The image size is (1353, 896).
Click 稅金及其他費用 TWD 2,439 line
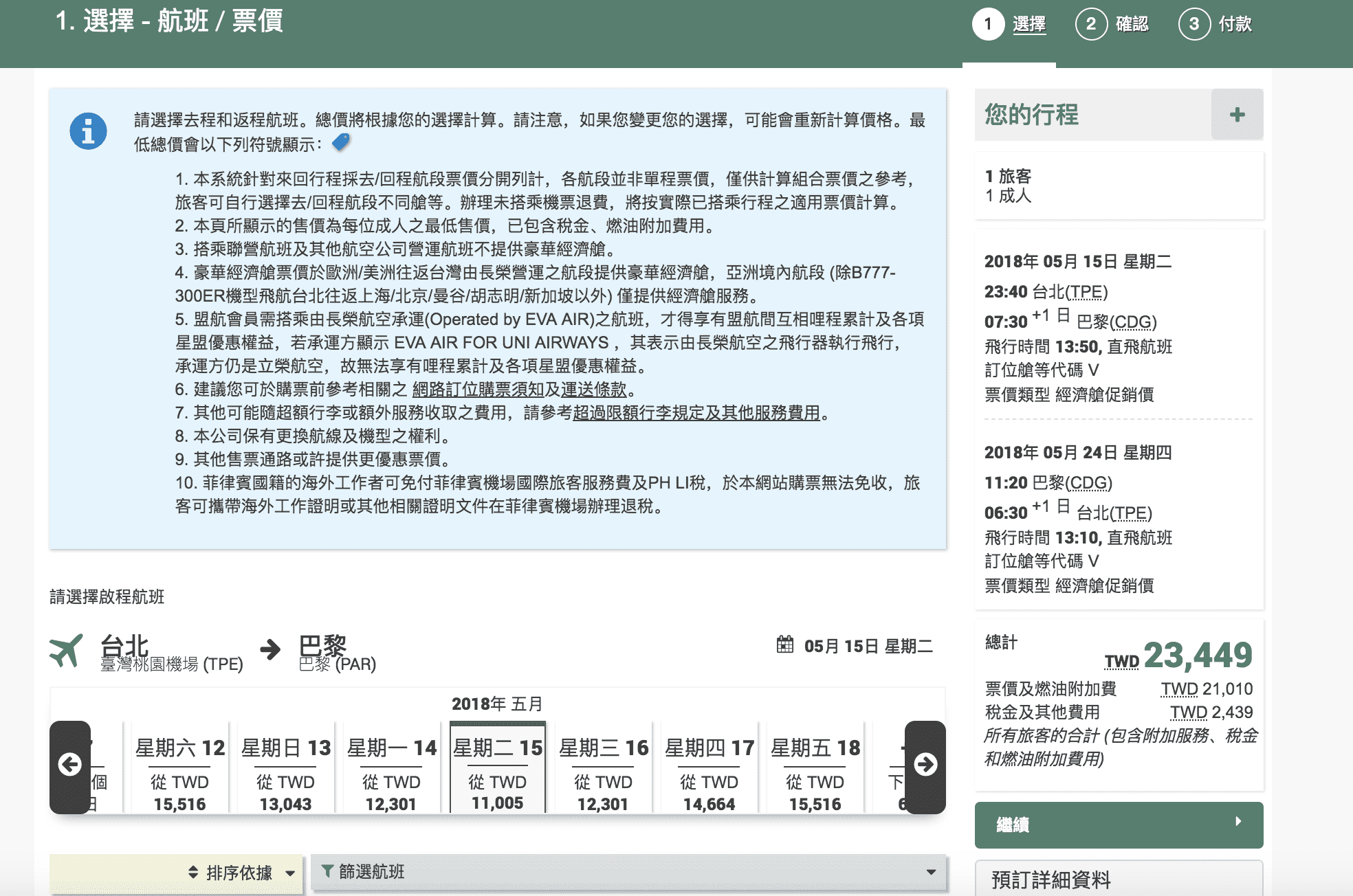tap(1119, 713)
